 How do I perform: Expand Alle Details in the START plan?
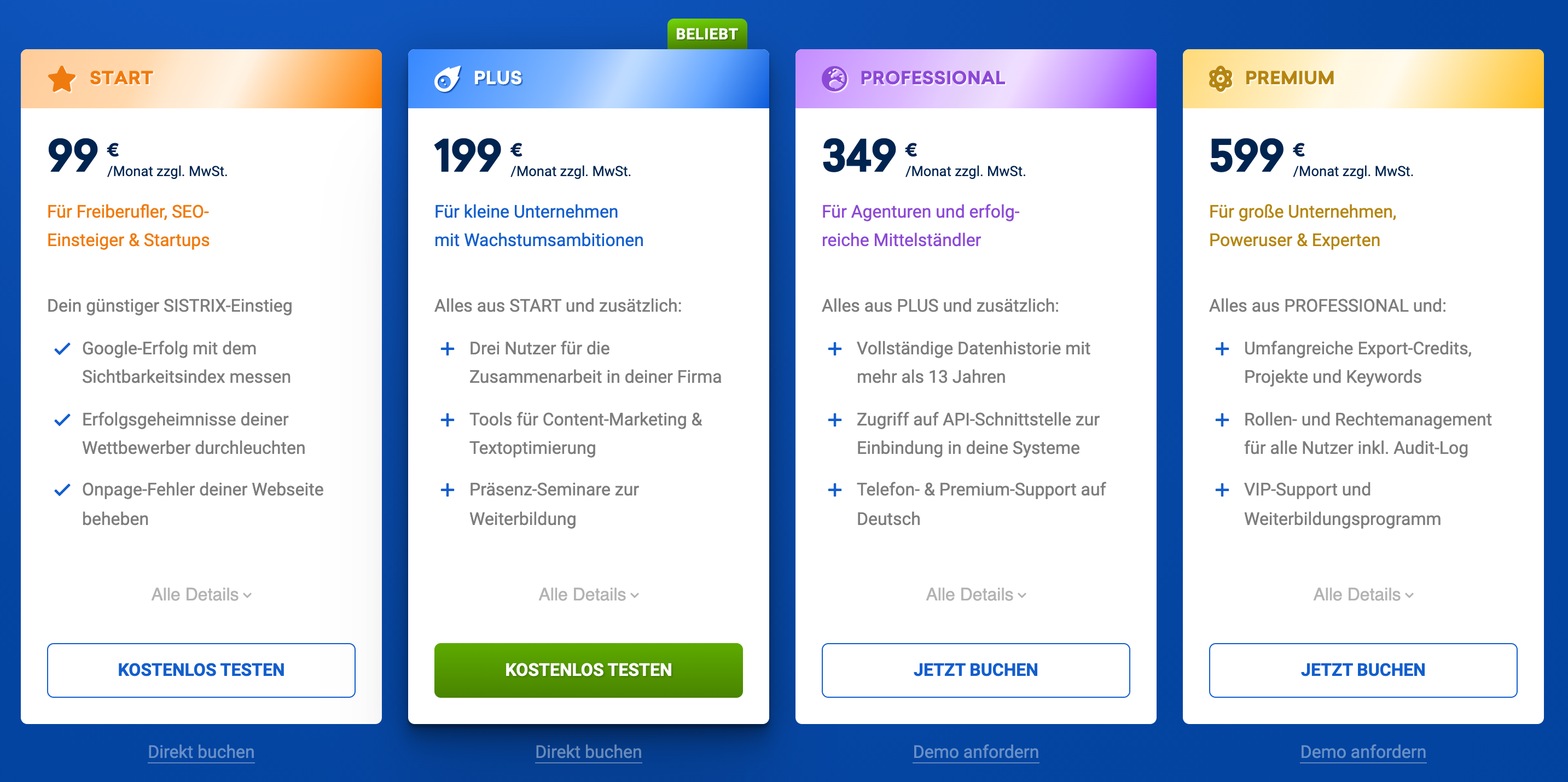[x=201, y=594]
